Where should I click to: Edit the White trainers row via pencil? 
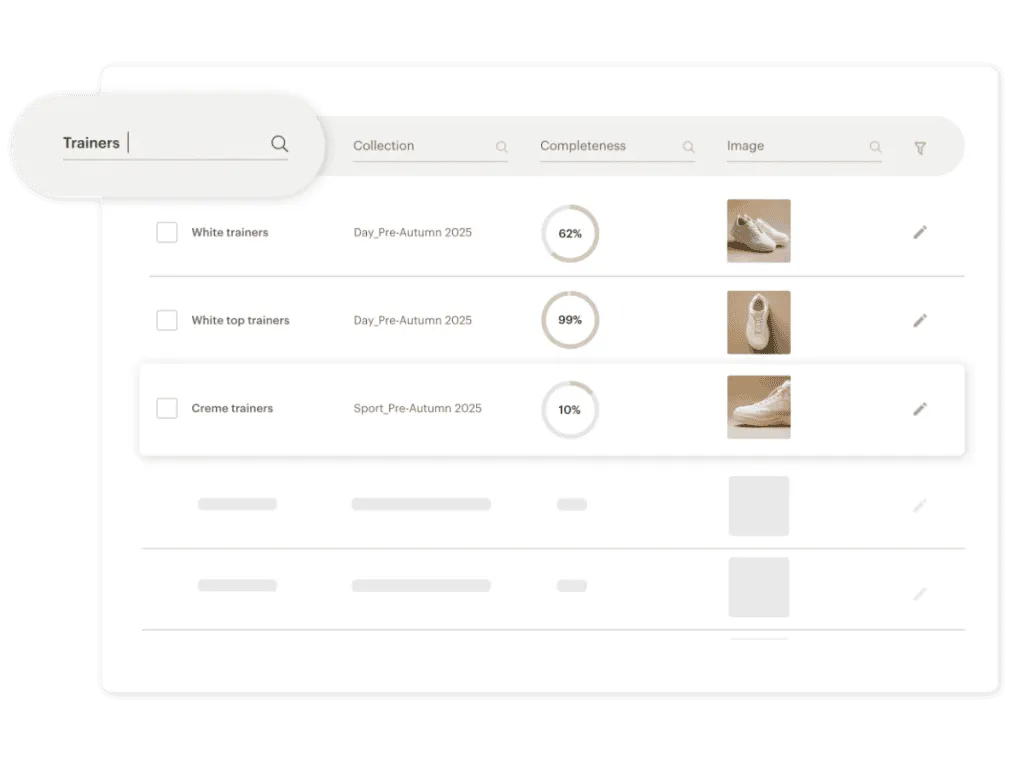(920, 232)
